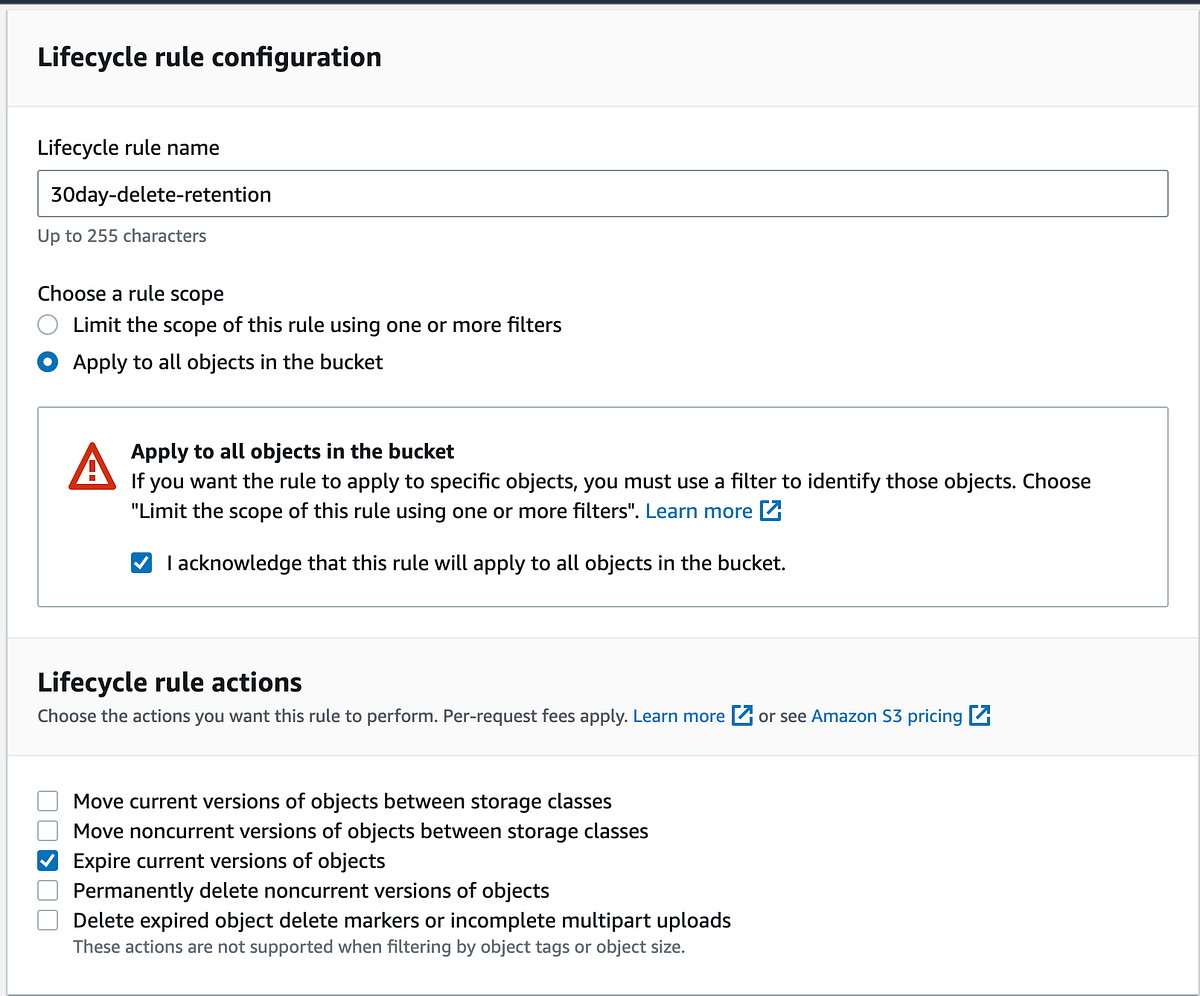Viewport: 1200px width, 996px height.
Task: Enable "Move noncurrent versions of objects between storage classes"
Action: [47, 830]
